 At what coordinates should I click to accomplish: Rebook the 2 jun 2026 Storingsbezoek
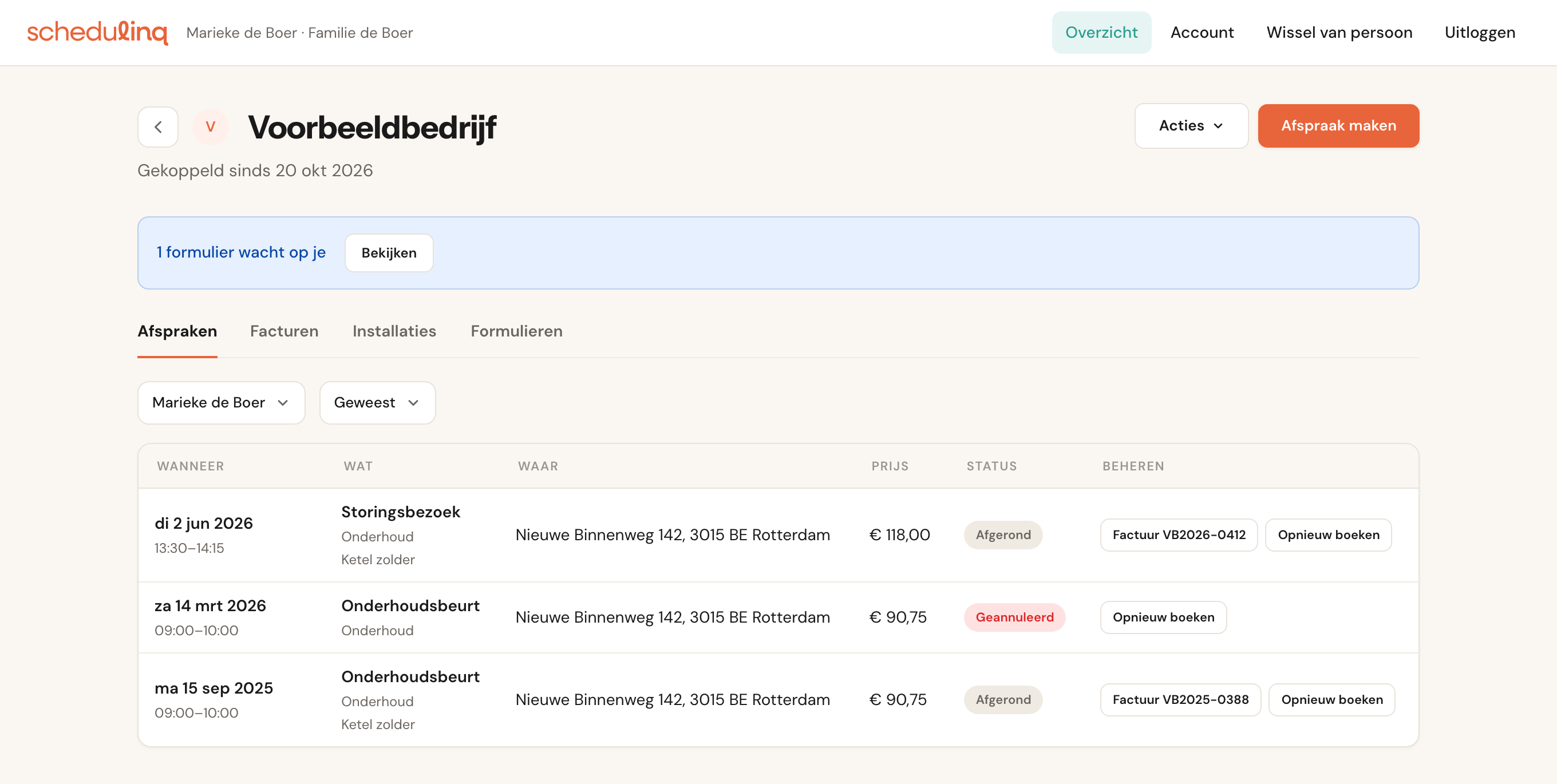[x=1328, y=535]
